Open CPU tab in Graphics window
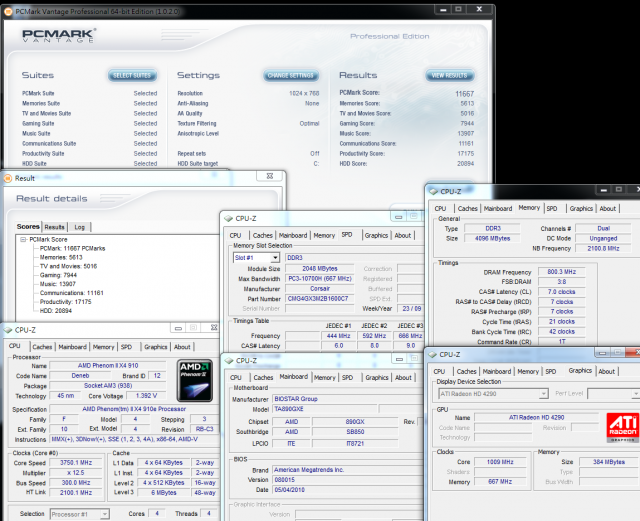 click(439, 372)
